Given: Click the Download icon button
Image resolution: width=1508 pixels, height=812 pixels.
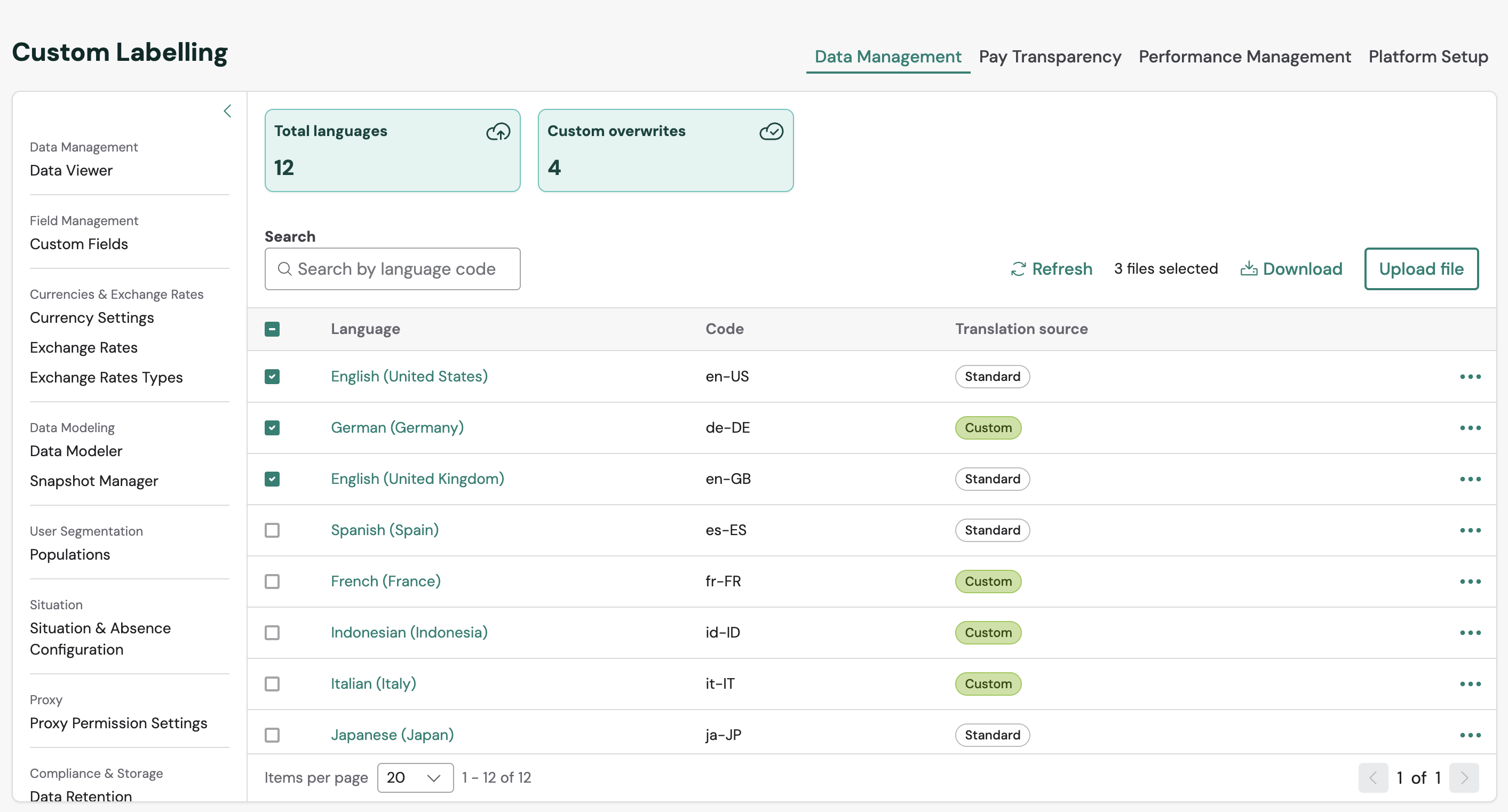Looking at the screenshot, I should (x=1248, y=269).
